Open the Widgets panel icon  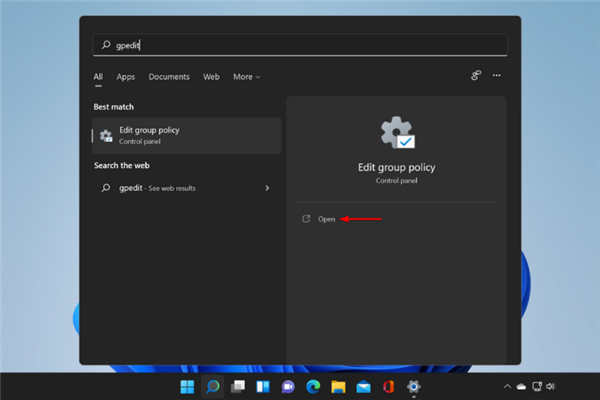click(x=263, y=387)
